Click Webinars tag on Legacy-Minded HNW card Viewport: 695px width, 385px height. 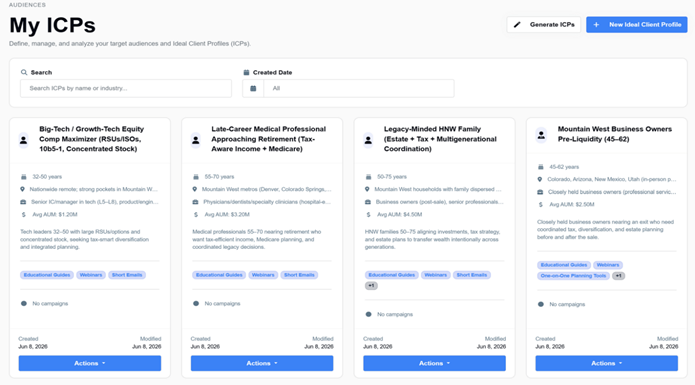coord(436,275)
